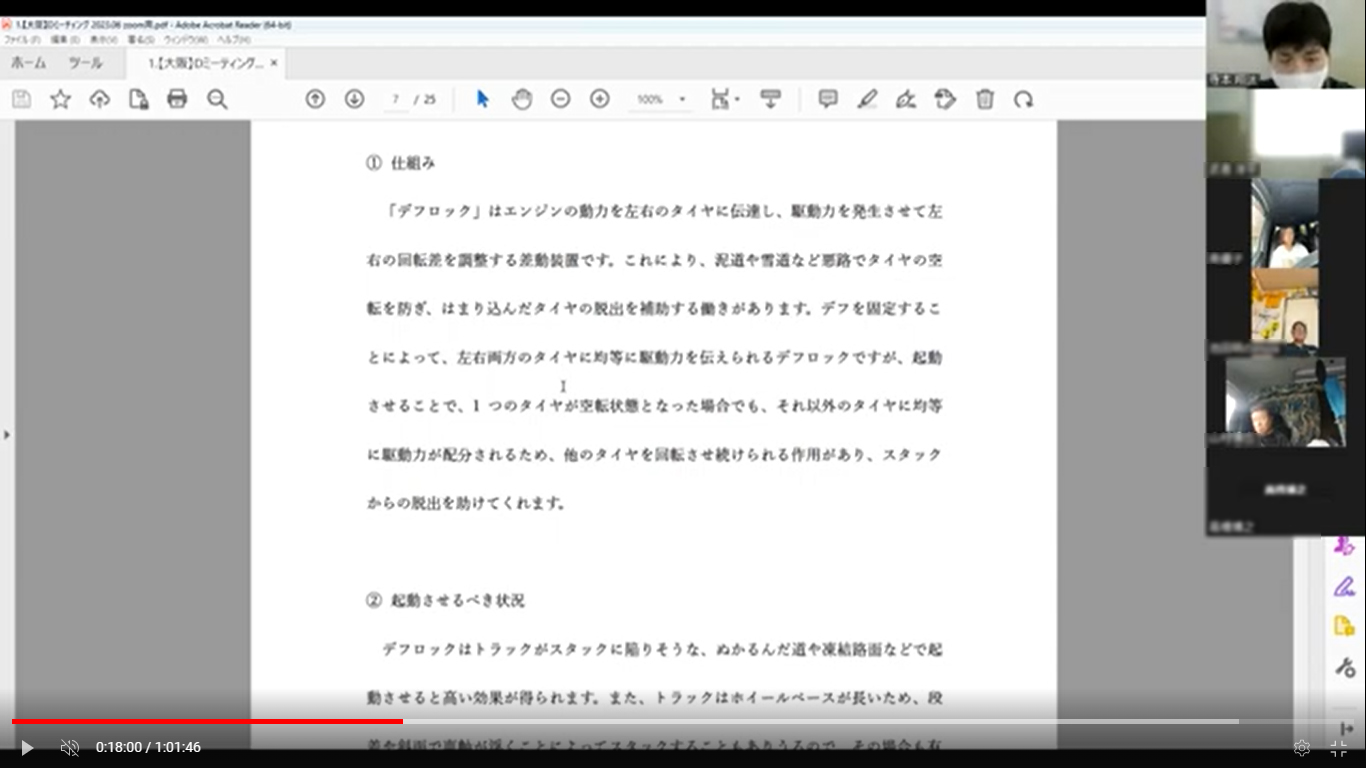Image resolution: width=1366 pixels, height=768 pixels.
Task: Open the ファイル menu
Action: click(x=22, y=40)
